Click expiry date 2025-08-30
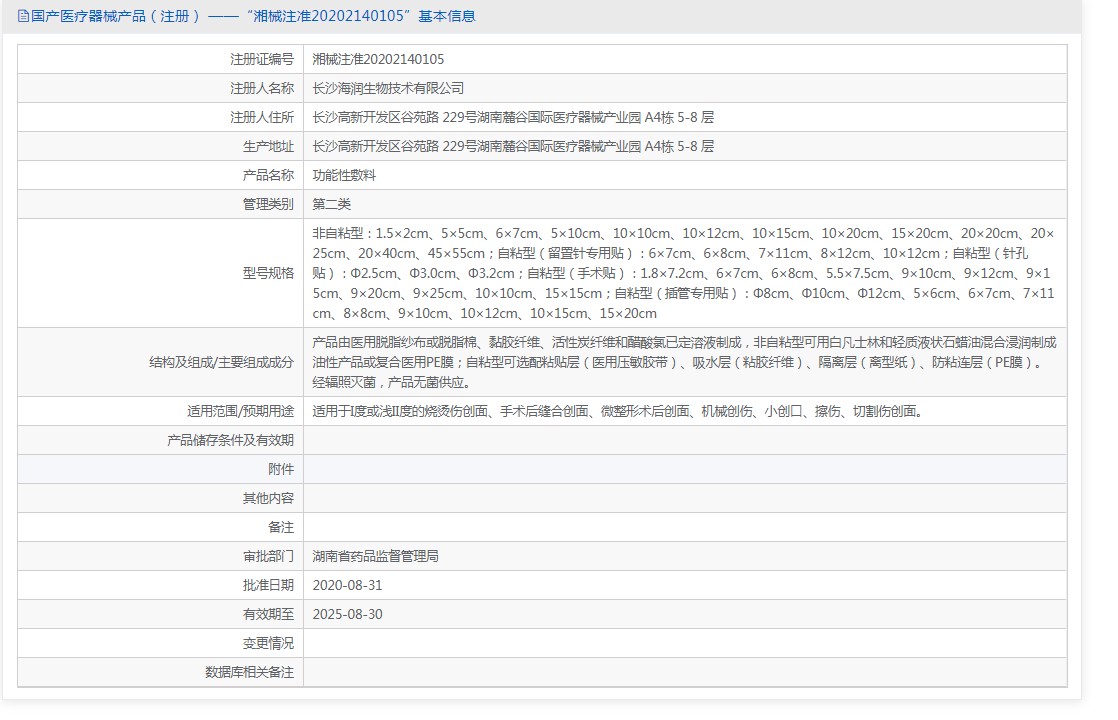1118x720 pixels. (x=347, y=614)
